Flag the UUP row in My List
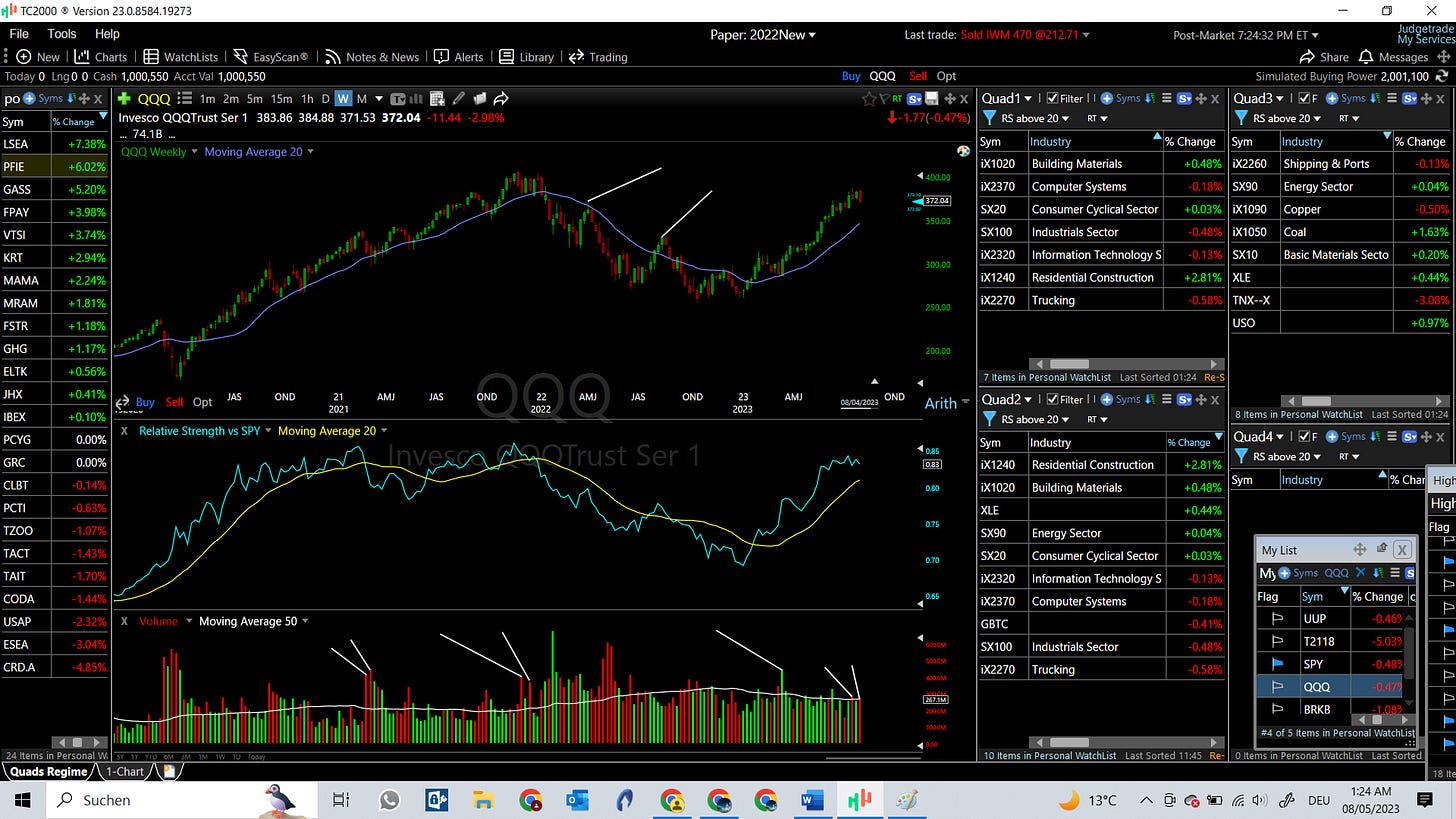This screenshot has height=819, width=1456. coord(1276,618)
